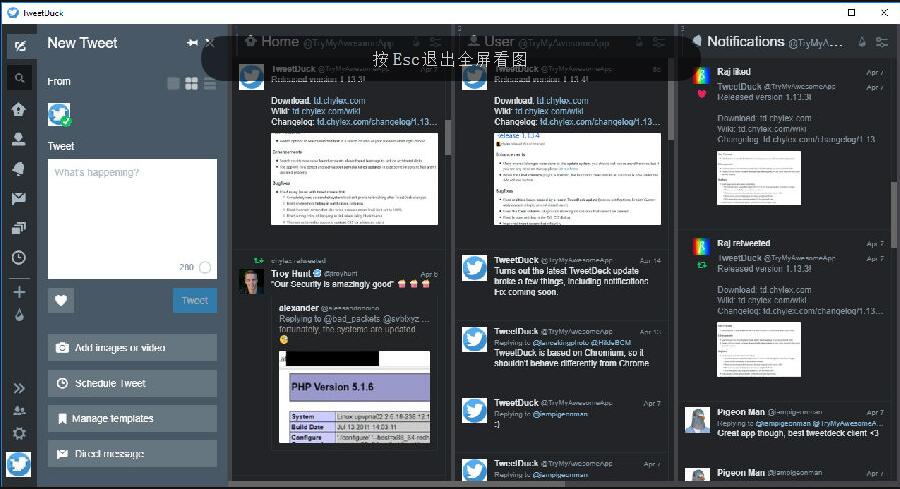Open PHP Version 5.1.6 screenshot image

(x=354, y=397)
